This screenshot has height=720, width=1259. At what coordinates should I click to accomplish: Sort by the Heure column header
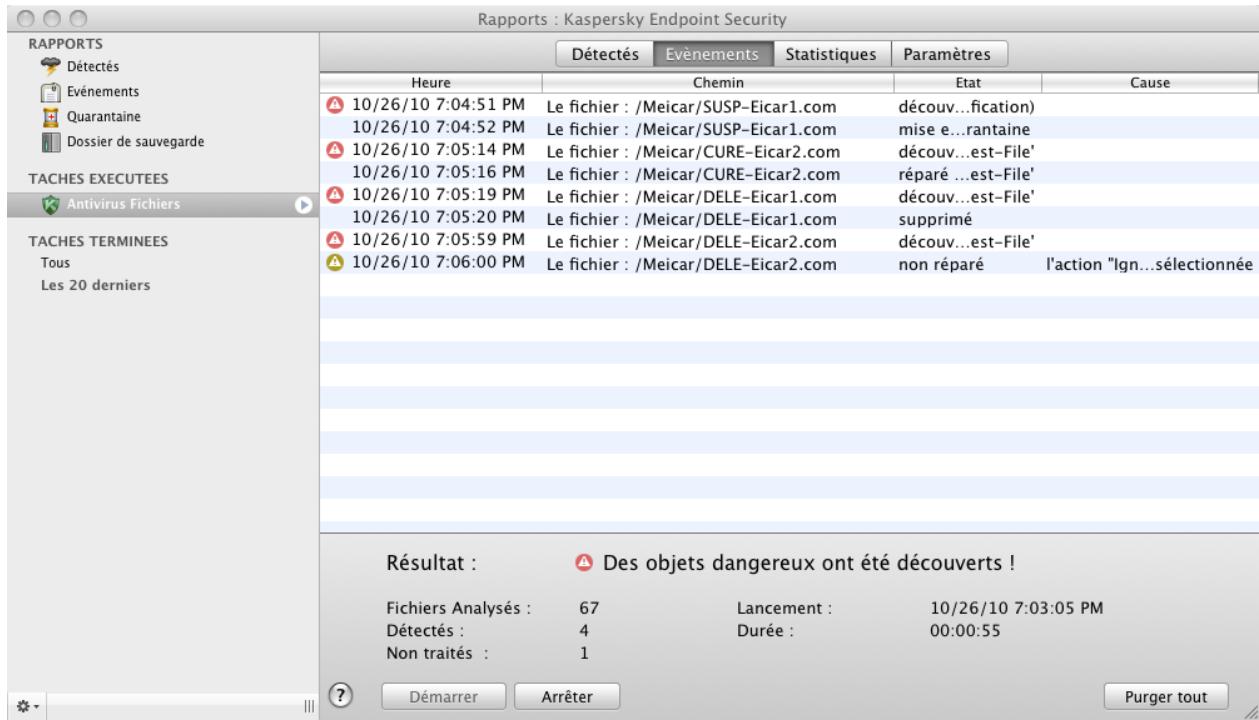430,84
